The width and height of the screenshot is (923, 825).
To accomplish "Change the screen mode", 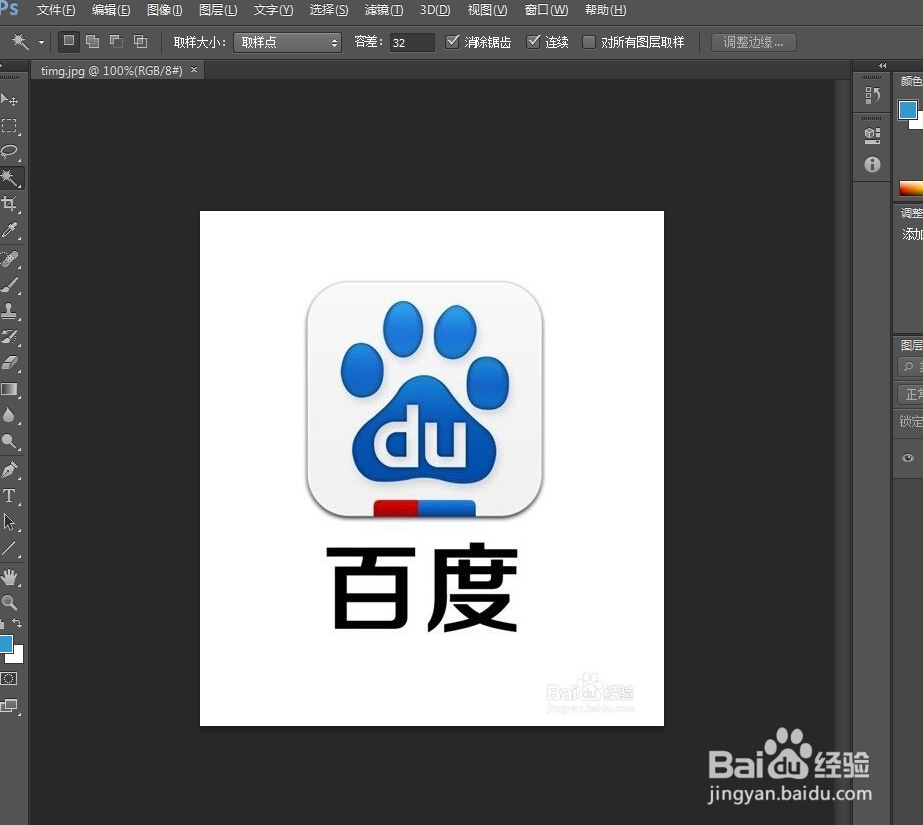I will [9, 705].
